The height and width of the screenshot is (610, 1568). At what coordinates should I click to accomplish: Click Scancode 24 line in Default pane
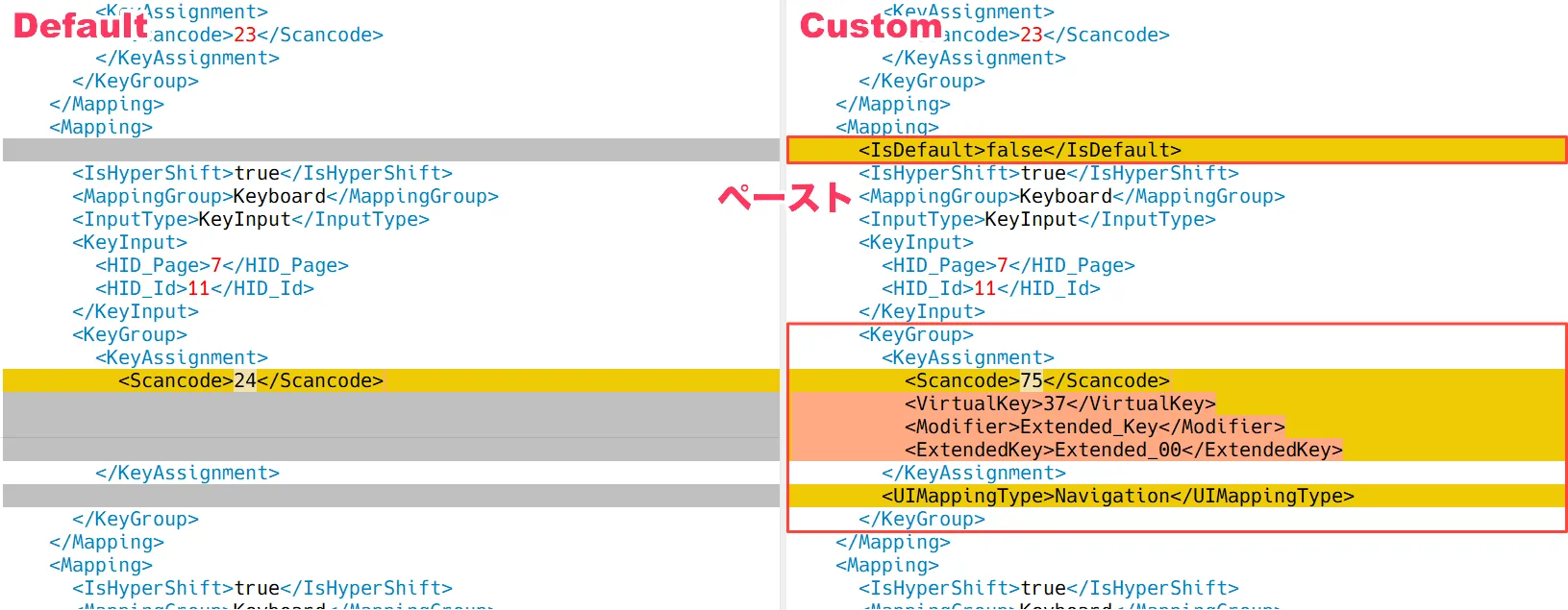[x=251, y=380]
